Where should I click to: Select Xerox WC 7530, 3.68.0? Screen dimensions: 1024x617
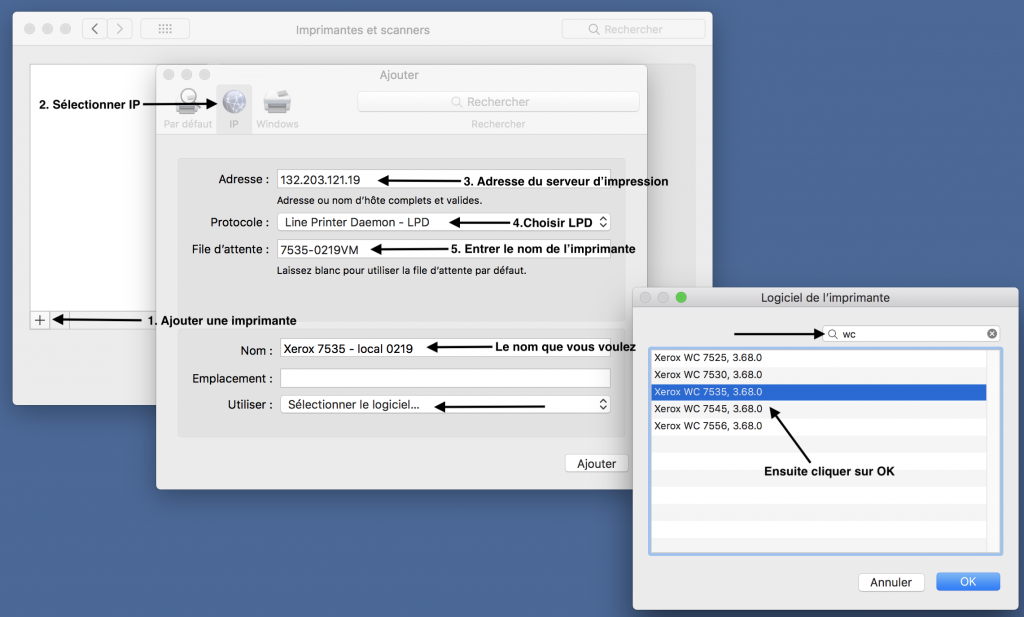(819, 375)
